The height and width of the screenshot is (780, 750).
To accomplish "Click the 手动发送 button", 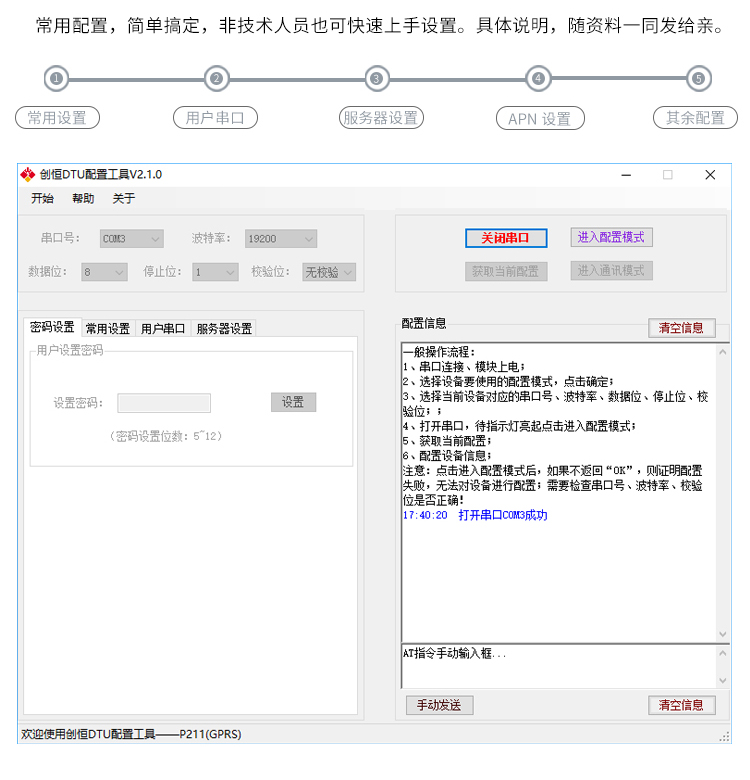I will click(x=439, y=705).
